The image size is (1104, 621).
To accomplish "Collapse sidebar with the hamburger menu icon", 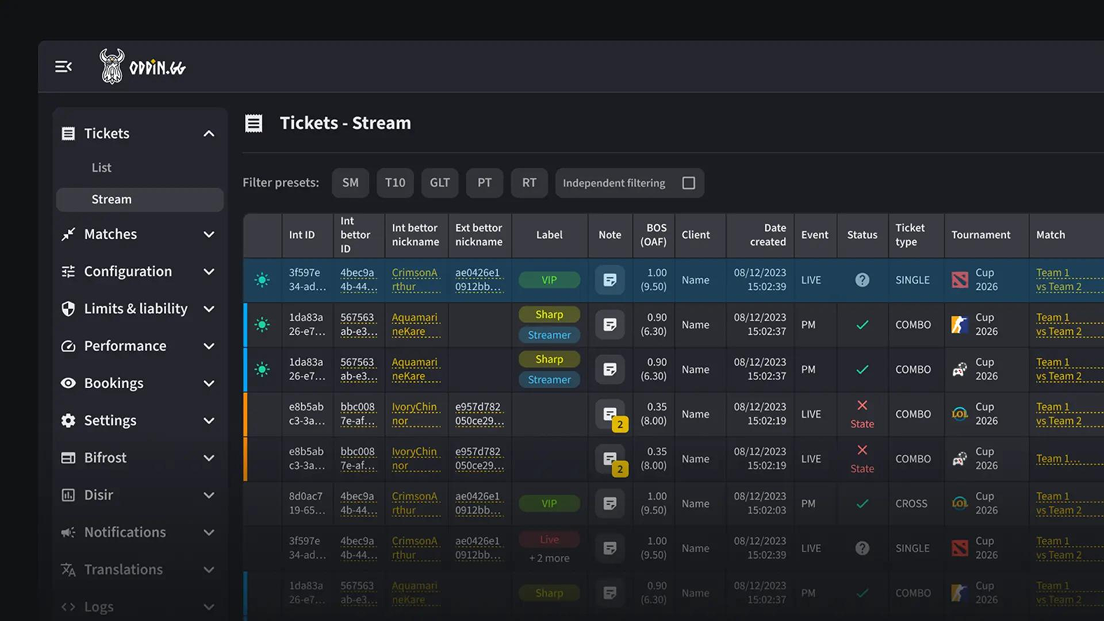I will click(63, 67).
